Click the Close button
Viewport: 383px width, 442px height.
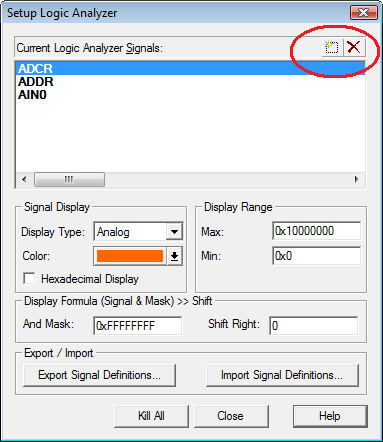point(231,416)
